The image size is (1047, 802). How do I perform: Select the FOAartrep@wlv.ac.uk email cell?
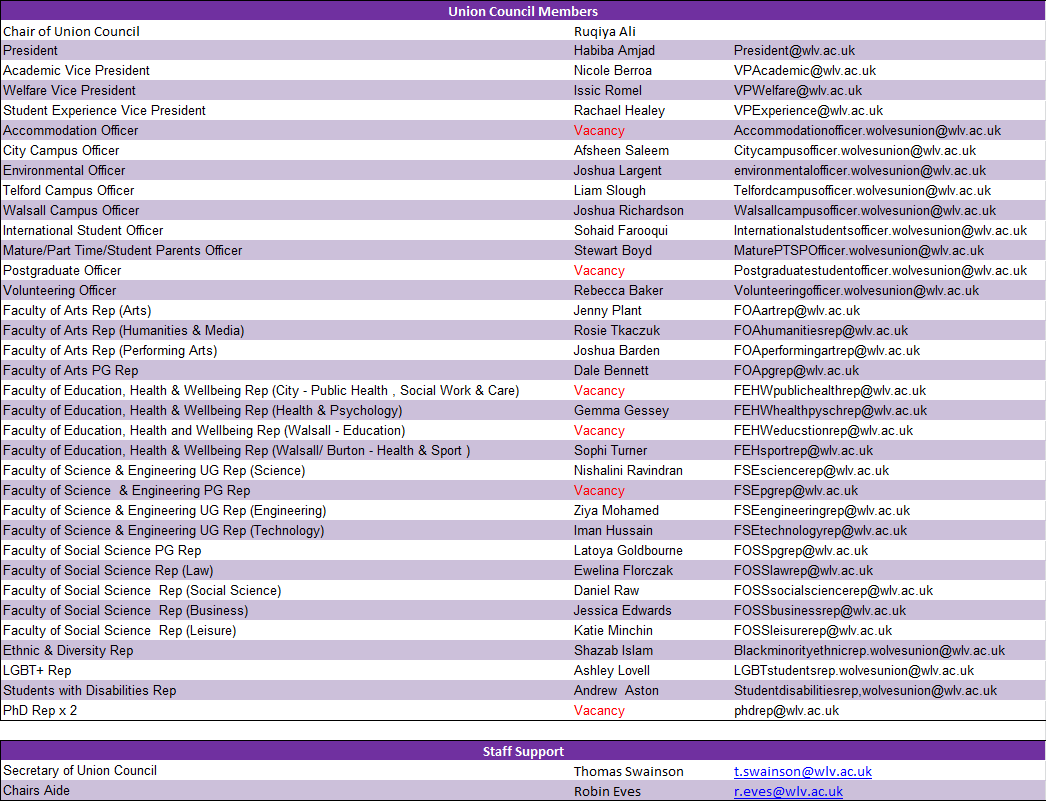[797, 311]
